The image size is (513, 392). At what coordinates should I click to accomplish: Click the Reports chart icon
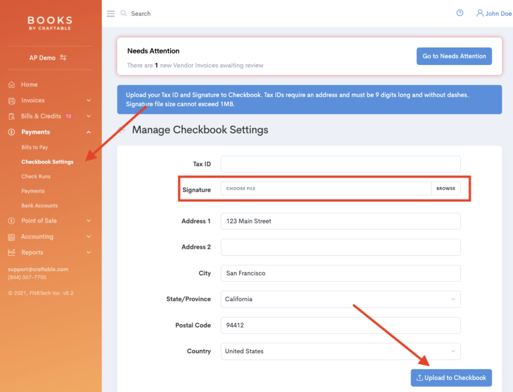(x=12, y=253)
